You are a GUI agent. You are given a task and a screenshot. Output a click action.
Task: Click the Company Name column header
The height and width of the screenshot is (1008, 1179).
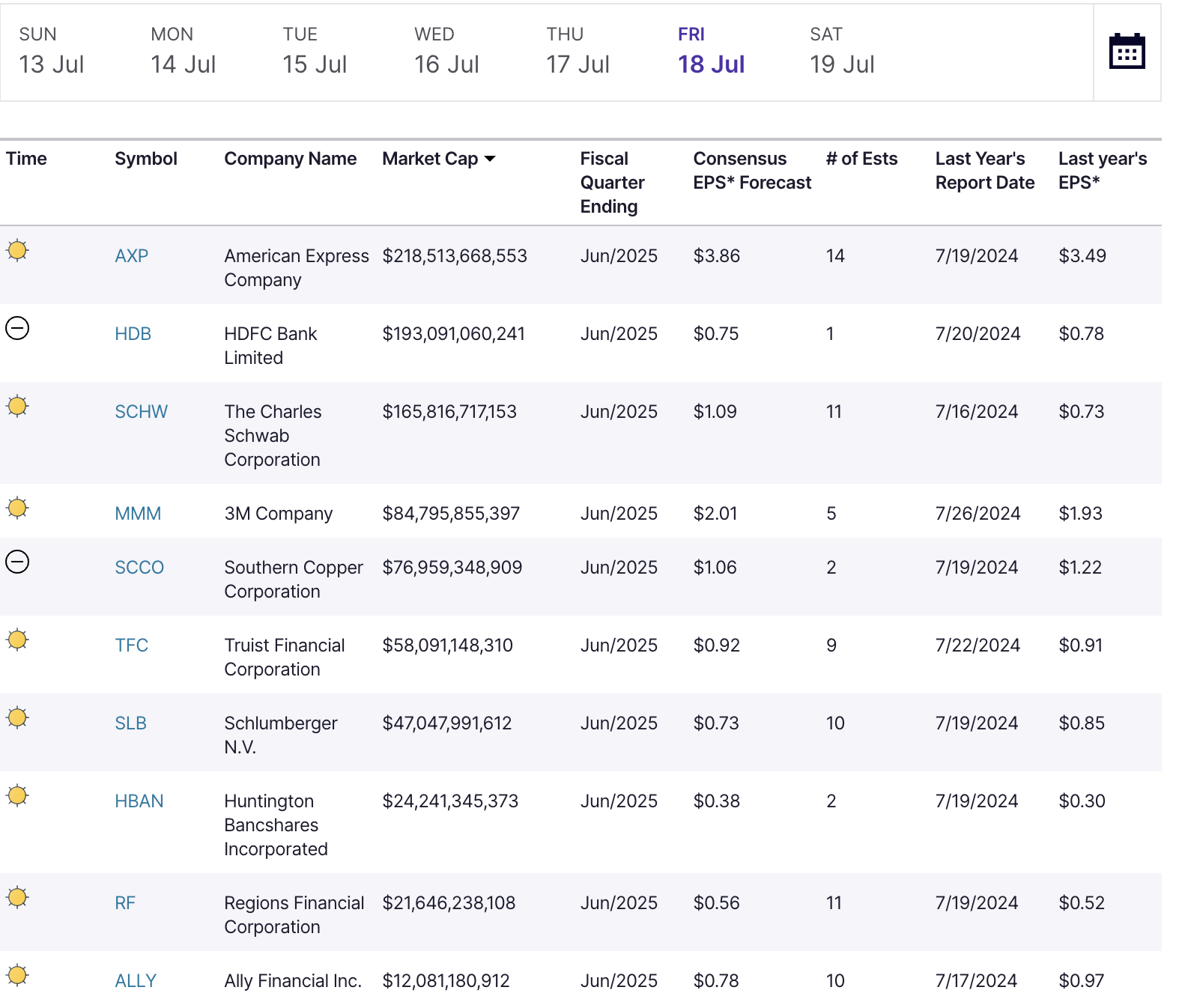click(291, 159)
